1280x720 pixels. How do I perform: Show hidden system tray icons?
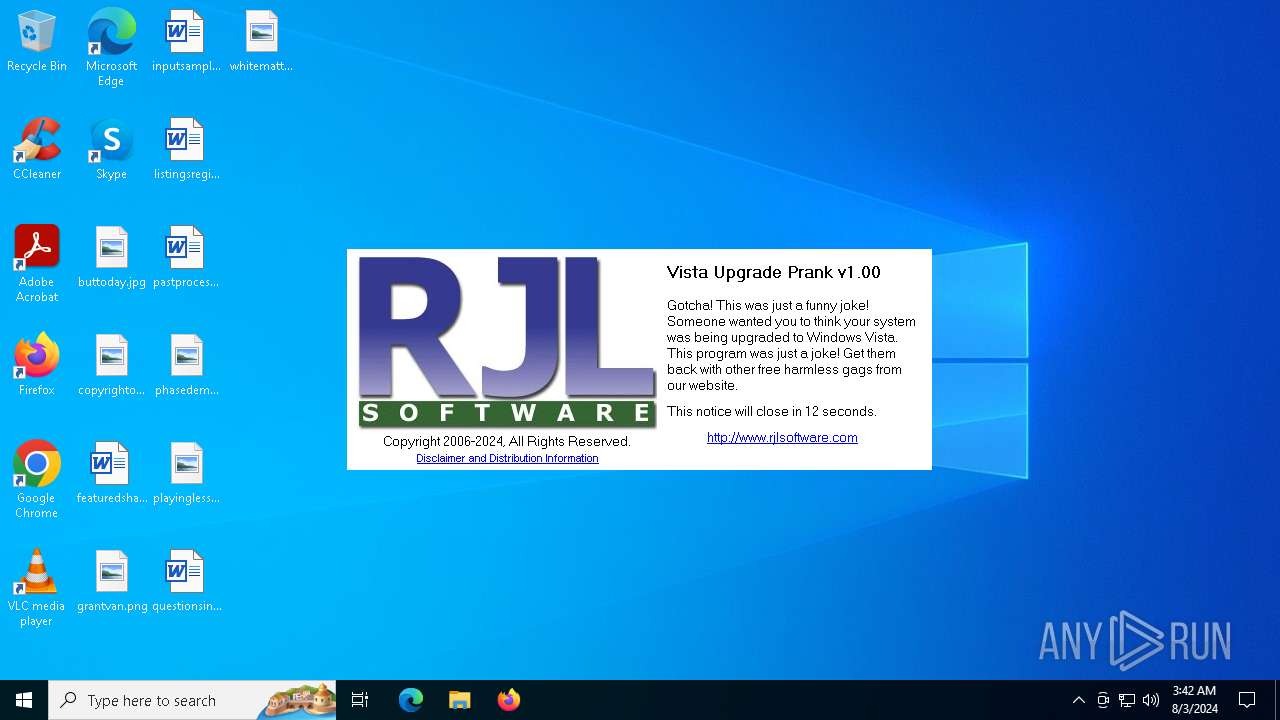click(x=1078, y=700)
